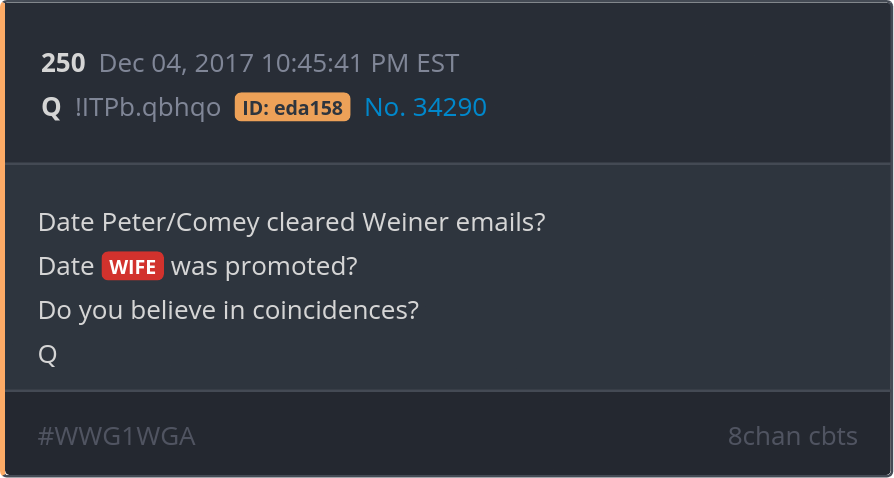The height and width of the screenshot is (478, 894).
Task: Open the No. 34290 post link
Action: click(425, 108)
